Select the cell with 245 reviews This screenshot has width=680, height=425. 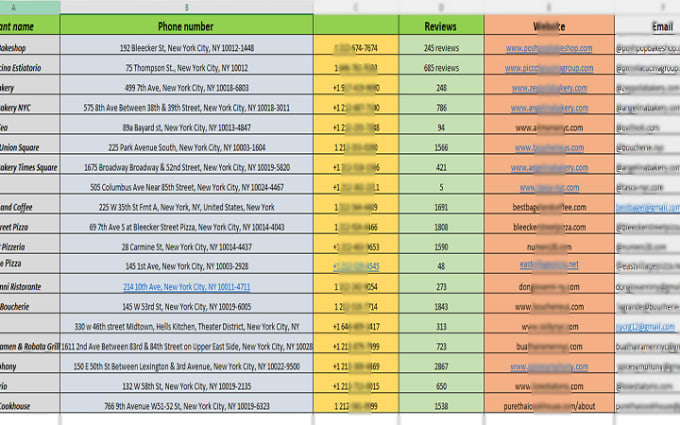[x=441, y=48]
